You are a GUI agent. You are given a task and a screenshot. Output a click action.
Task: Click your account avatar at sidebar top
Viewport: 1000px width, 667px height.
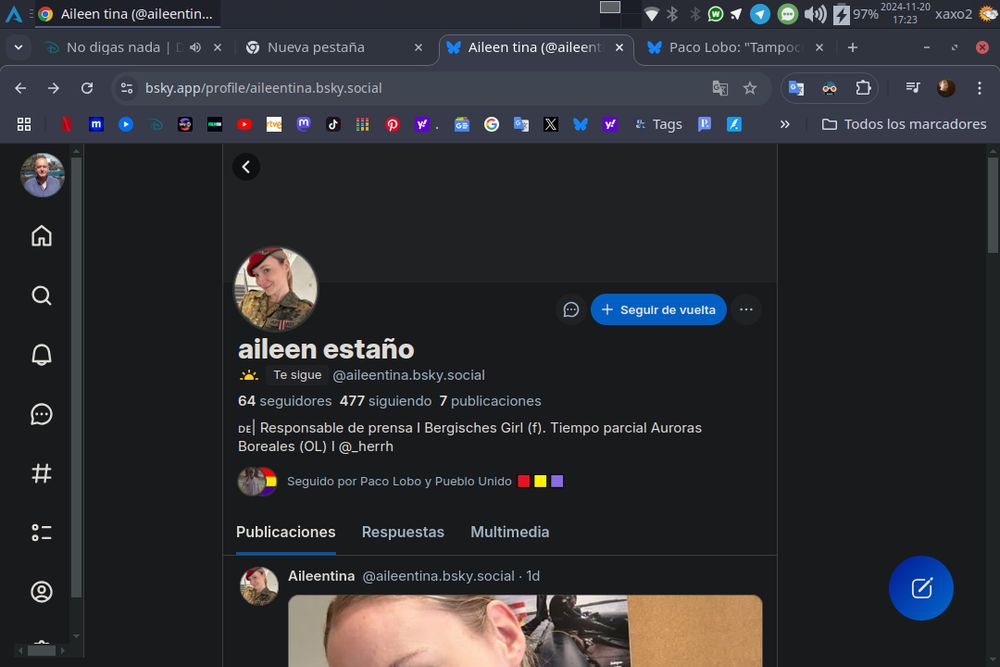coord(42,175)
